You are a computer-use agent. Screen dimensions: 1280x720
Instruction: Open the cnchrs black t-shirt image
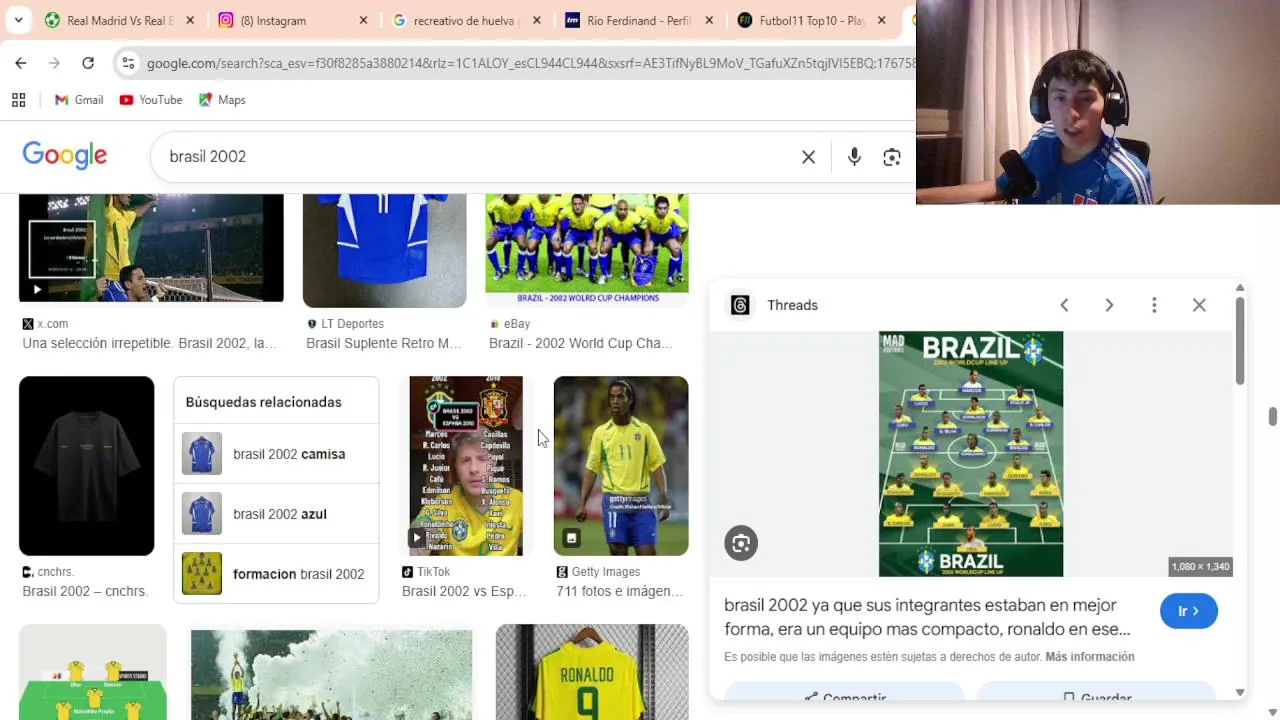pos(87,466)
